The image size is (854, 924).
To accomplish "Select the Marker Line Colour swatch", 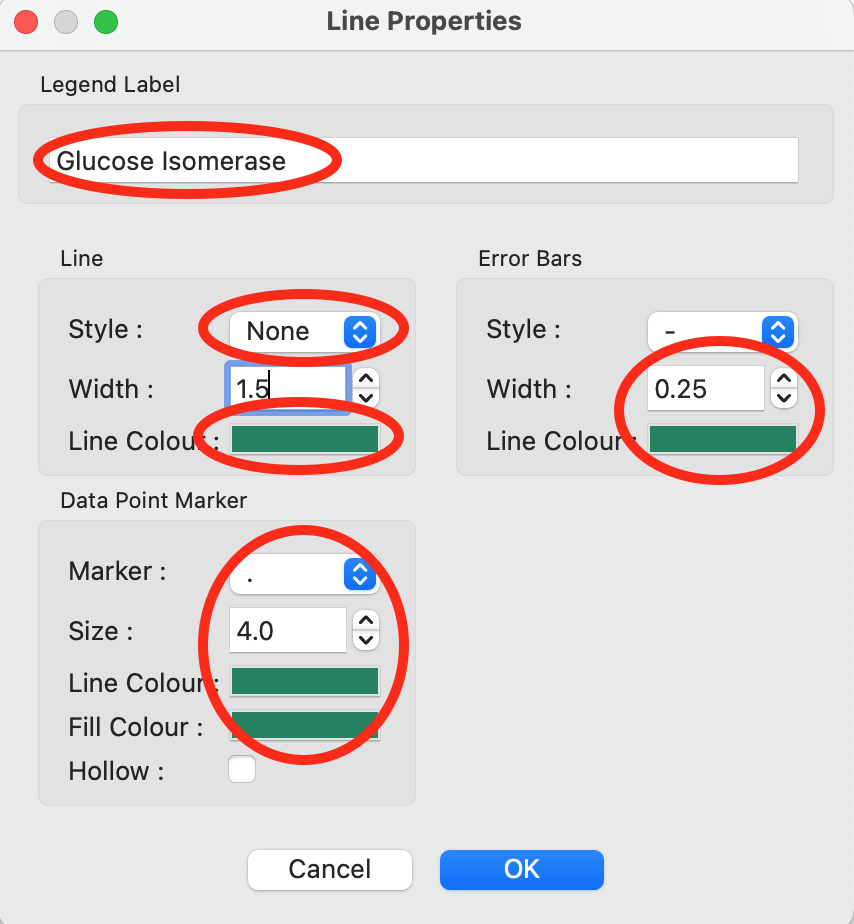I will pos(305,682).
